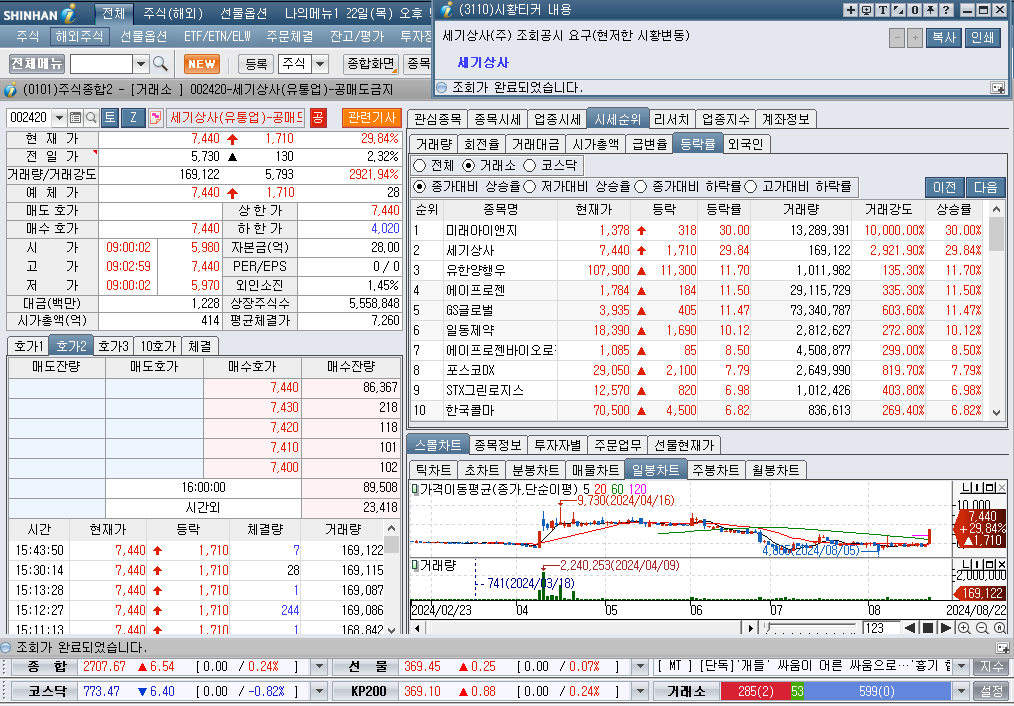Screen dimensions: 1014x706
Task: Open help question mark in ticker window
Action: pyautogui.click(x=946, y=10)
